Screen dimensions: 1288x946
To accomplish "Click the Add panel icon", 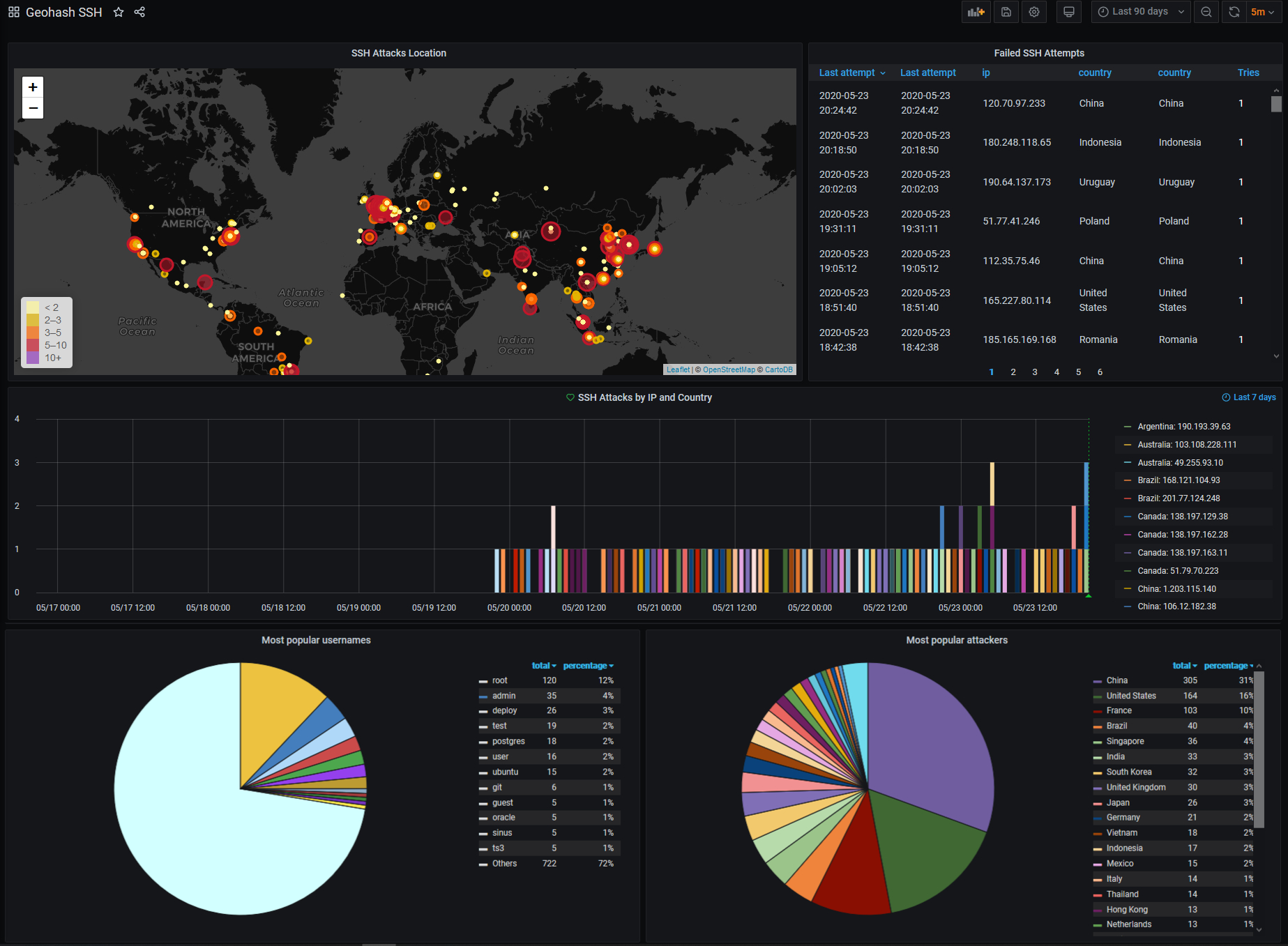I will (x=976, y=12).
